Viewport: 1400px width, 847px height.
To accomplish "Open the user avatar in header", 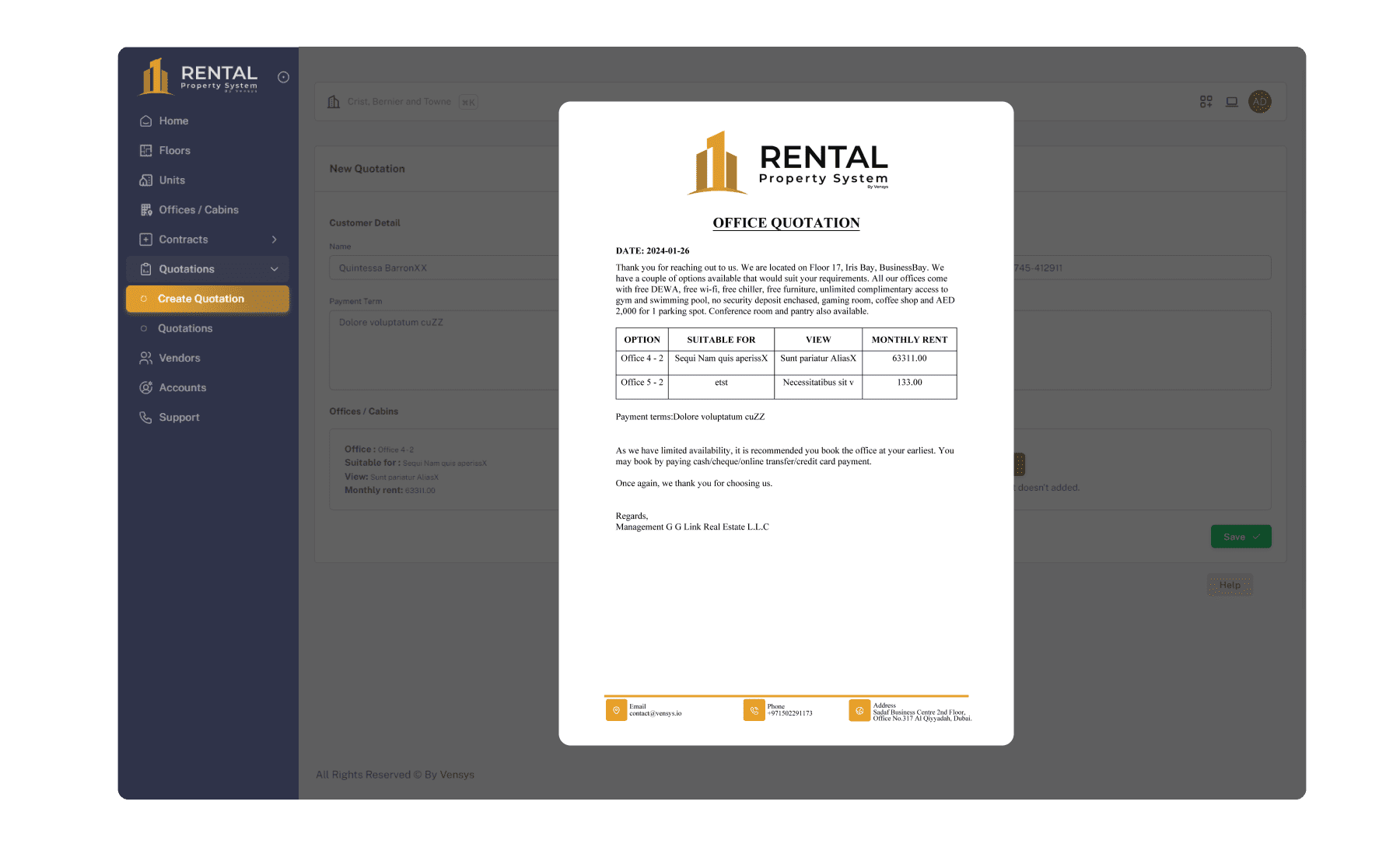I will click(x=1260, y=102).
